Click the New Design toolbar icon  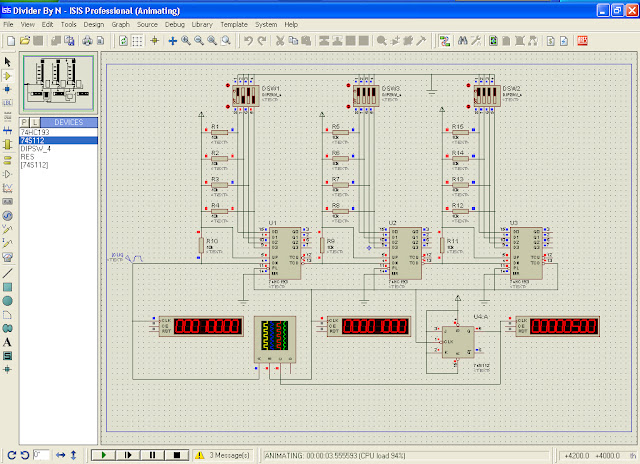pos(11,41)
